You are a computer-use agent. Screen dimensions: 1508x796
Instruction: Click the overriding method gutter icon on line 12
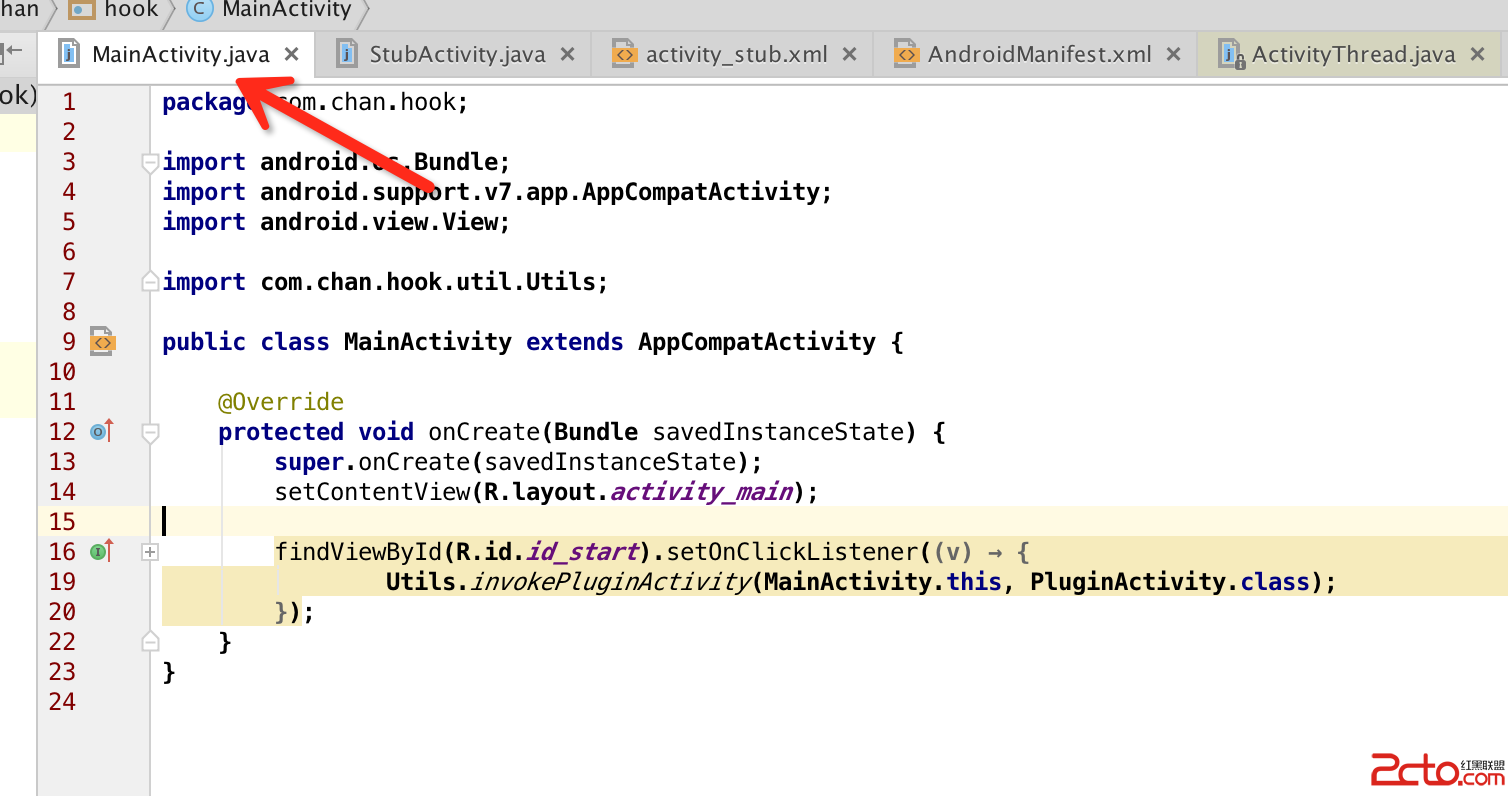click(101, 432)
